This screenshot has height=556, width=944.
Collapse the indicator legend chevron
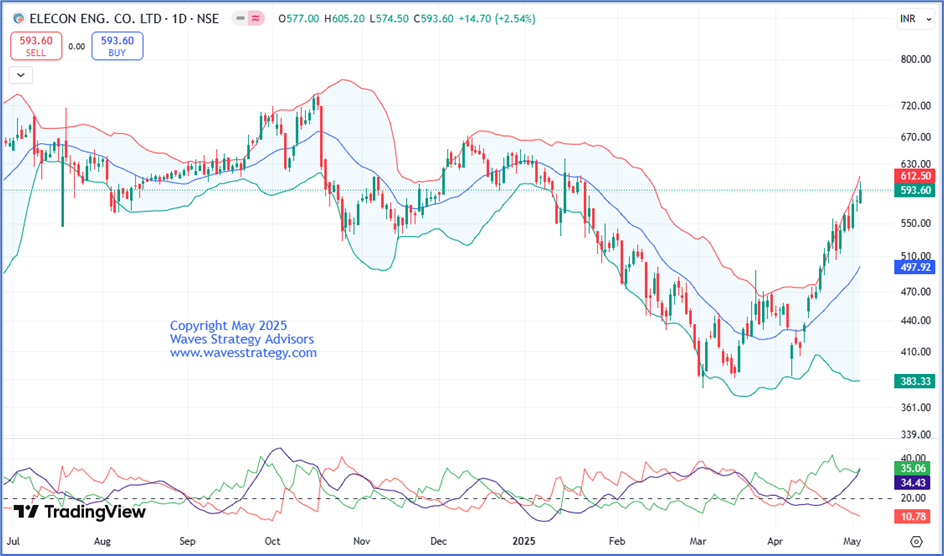pyautogui.click(x=21, y=75)
